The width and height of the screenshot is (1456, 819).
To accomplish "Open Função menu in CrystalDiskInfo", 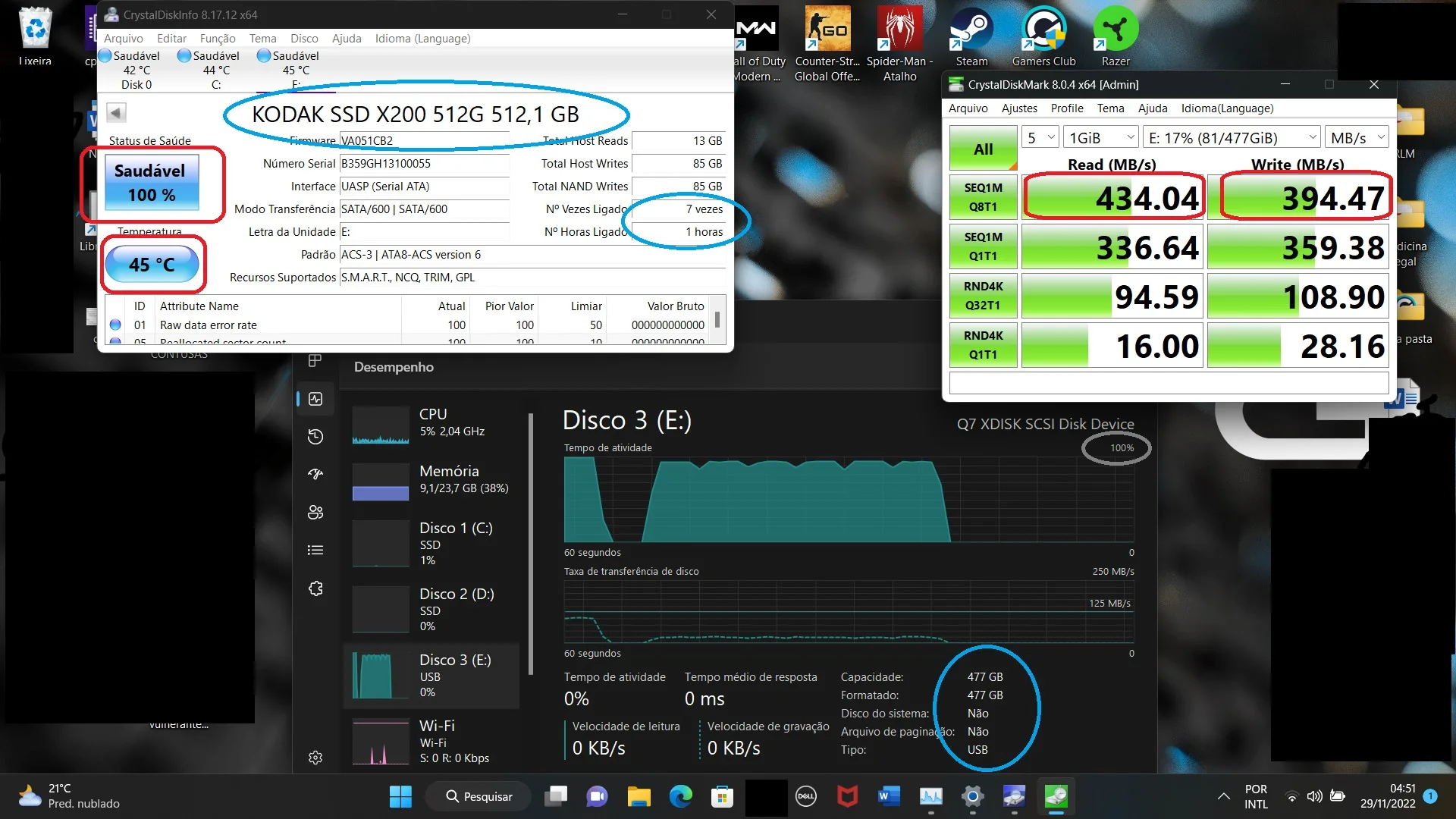I will [218, 39].
